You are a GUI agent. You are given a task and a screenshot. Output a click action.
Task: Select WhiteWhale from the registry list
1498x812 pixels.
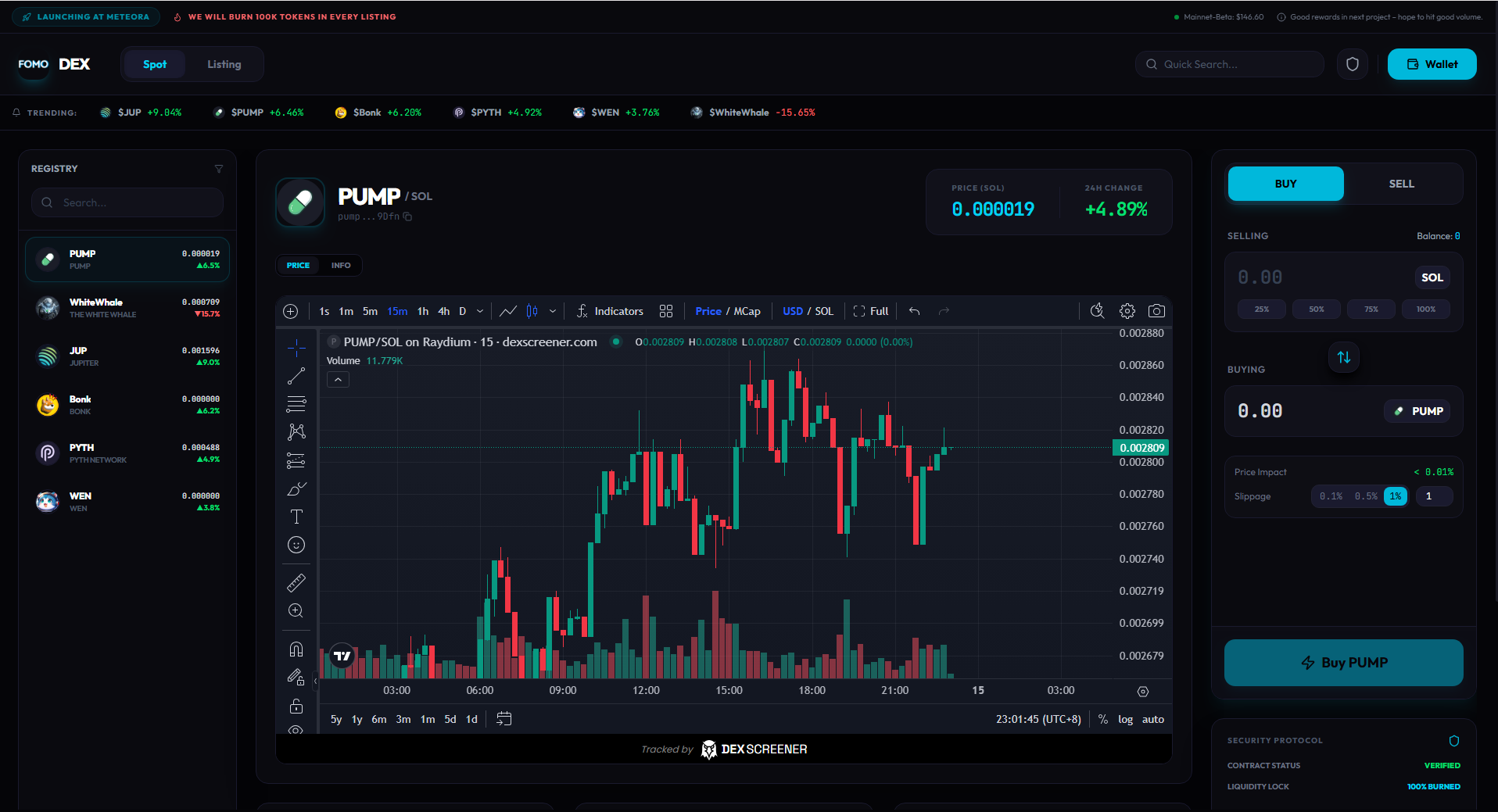127,307
